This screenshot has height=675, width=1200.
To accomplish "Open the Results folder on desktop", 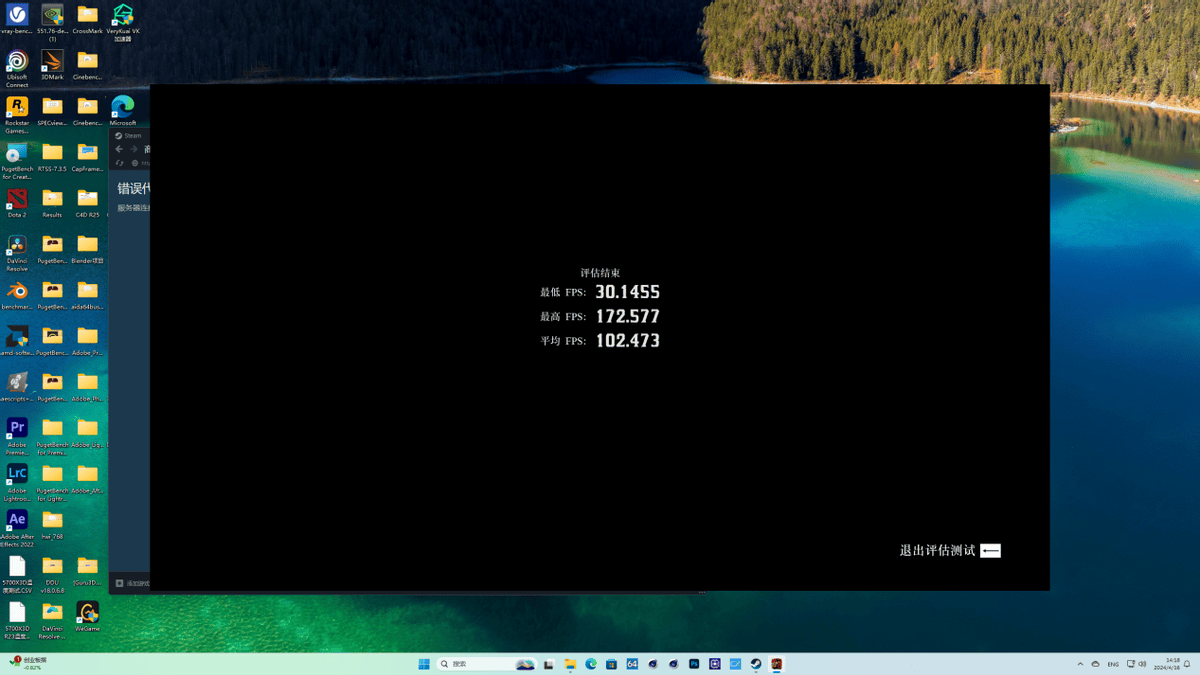I will (x=52, y=199).
